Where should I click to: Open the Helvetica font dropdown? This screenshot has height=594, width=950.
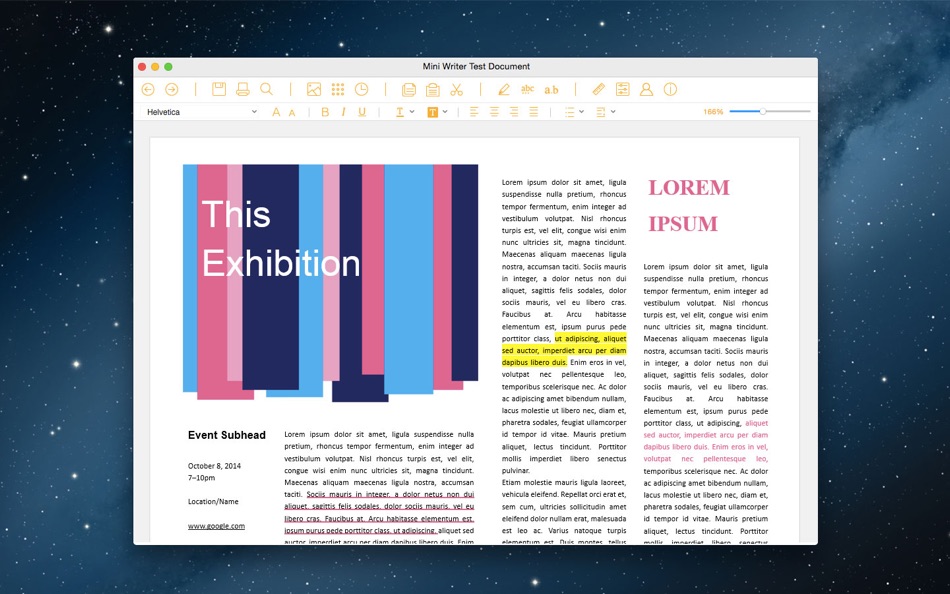pos(198,111)
